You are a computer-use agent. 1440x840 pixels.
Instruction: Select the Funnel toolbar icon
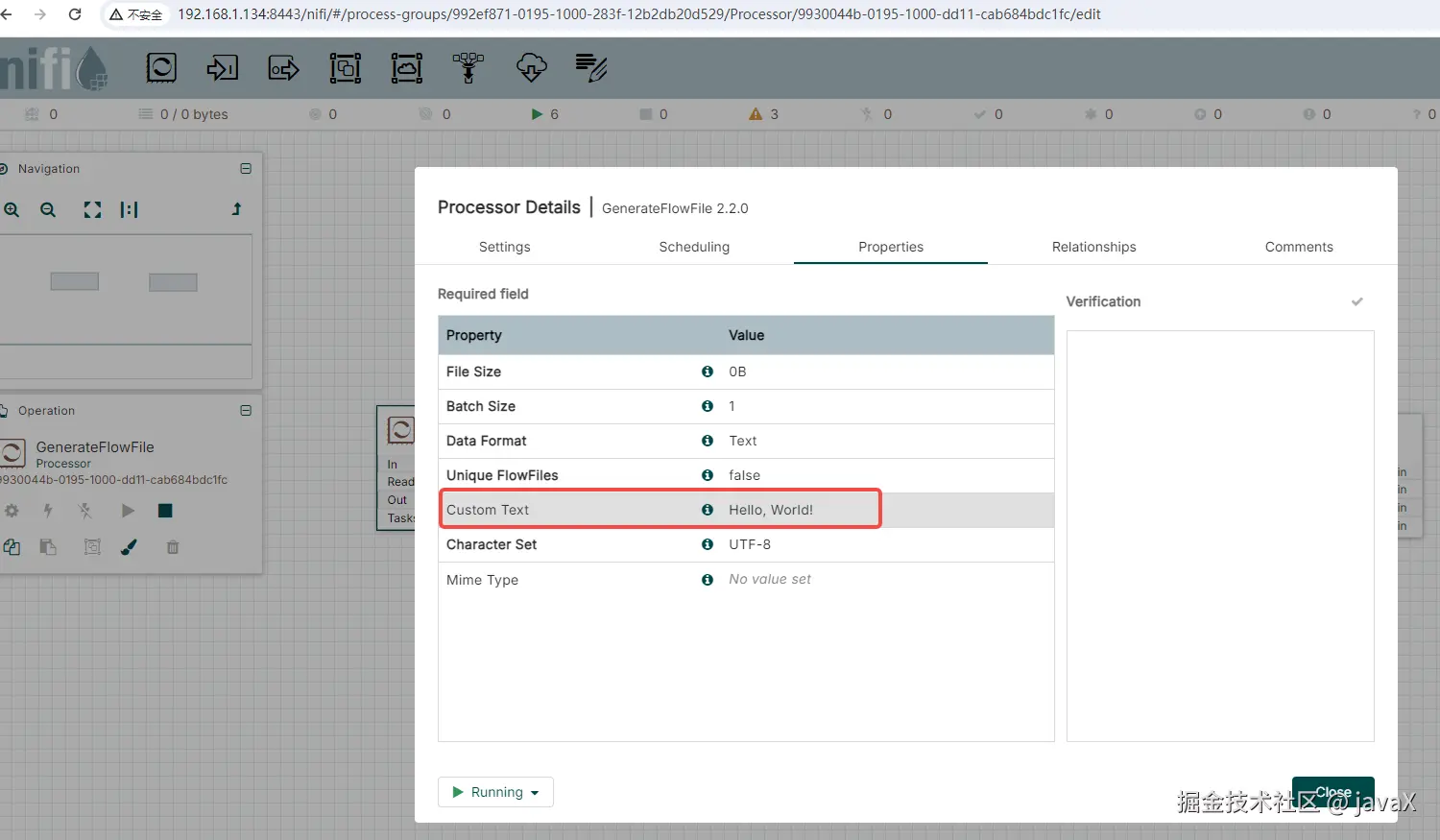[468, 67]
